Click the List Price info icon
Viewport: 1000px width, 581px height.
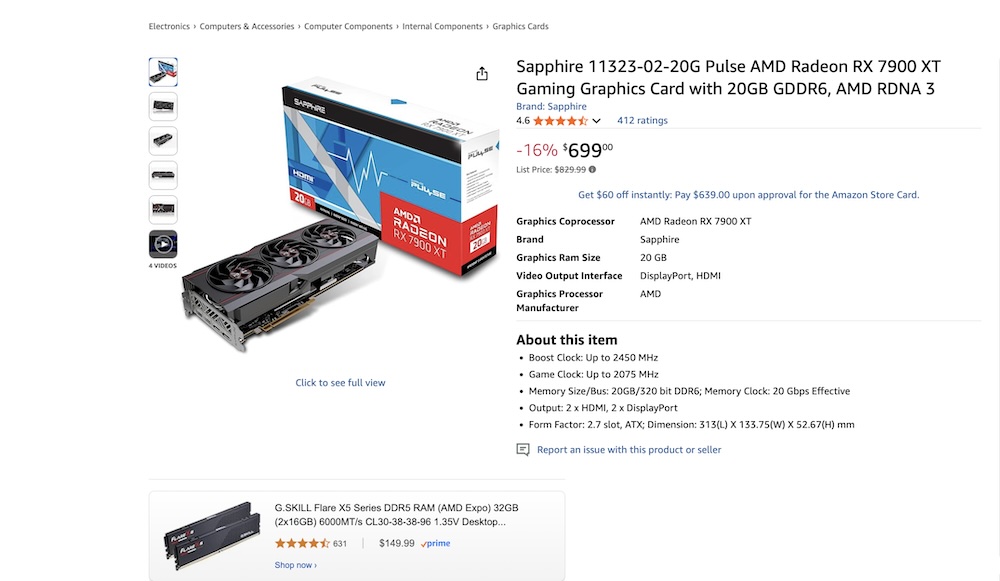[592, 170]
